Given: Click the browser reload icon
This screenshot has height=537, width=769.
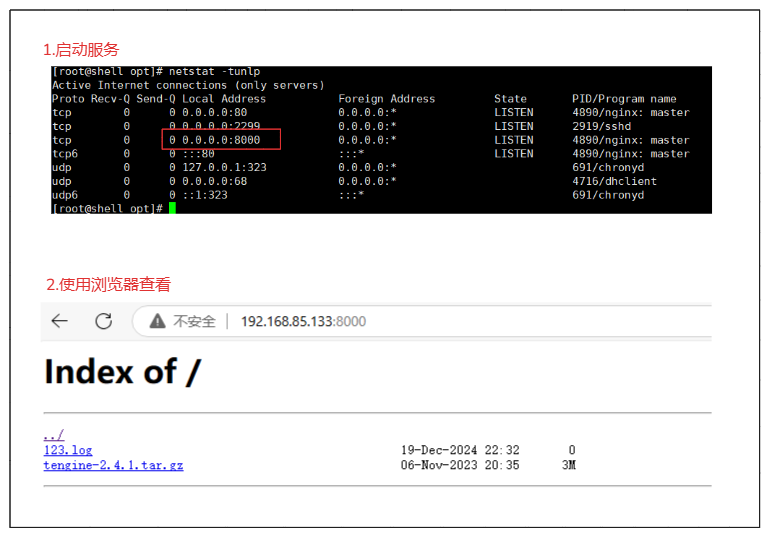Looking at the screenshot, I should click(x=103, y=321).
